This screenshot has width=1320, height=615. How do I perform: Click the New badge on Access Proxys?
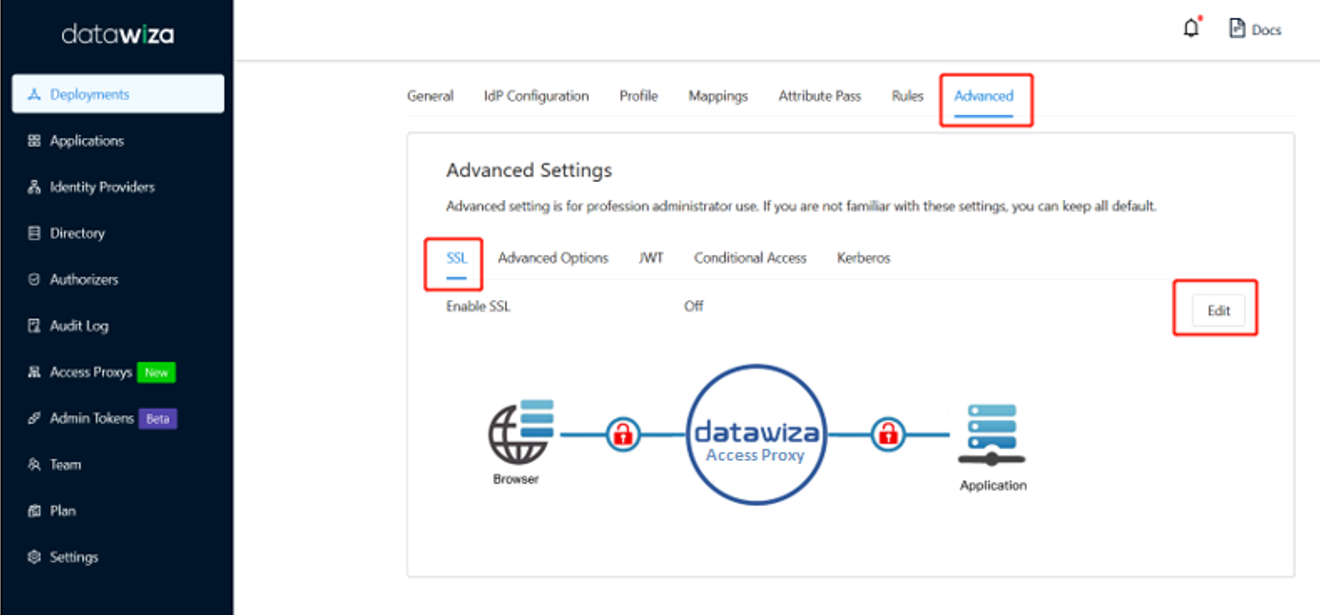[157, 372]
